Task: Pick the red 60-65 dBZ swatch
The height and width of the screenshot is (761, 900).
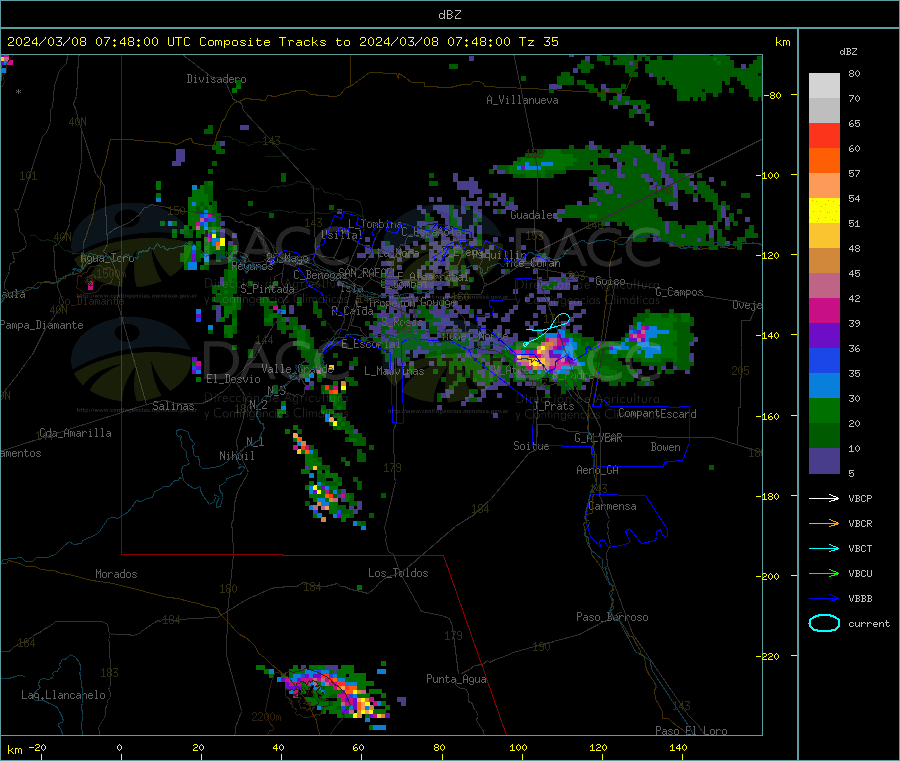Action: (824, 135)
